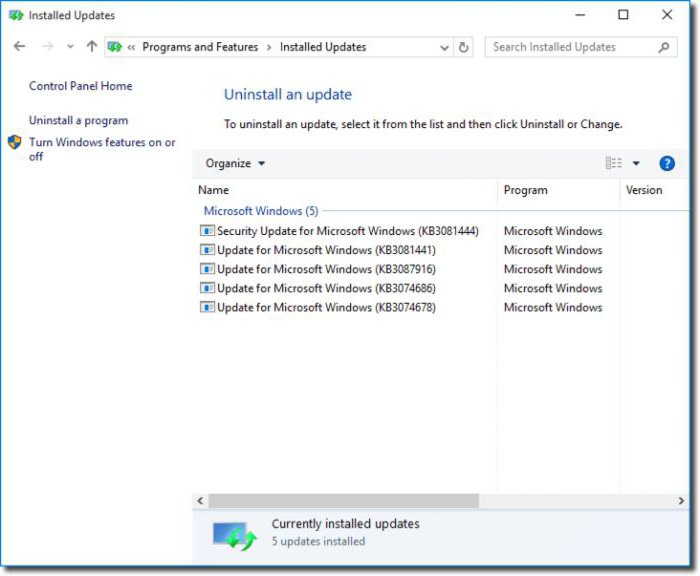Open Uninstall a program link
The width and height of the screenshot is (700, 576).
pyautogui.click(x=79, y=121)
